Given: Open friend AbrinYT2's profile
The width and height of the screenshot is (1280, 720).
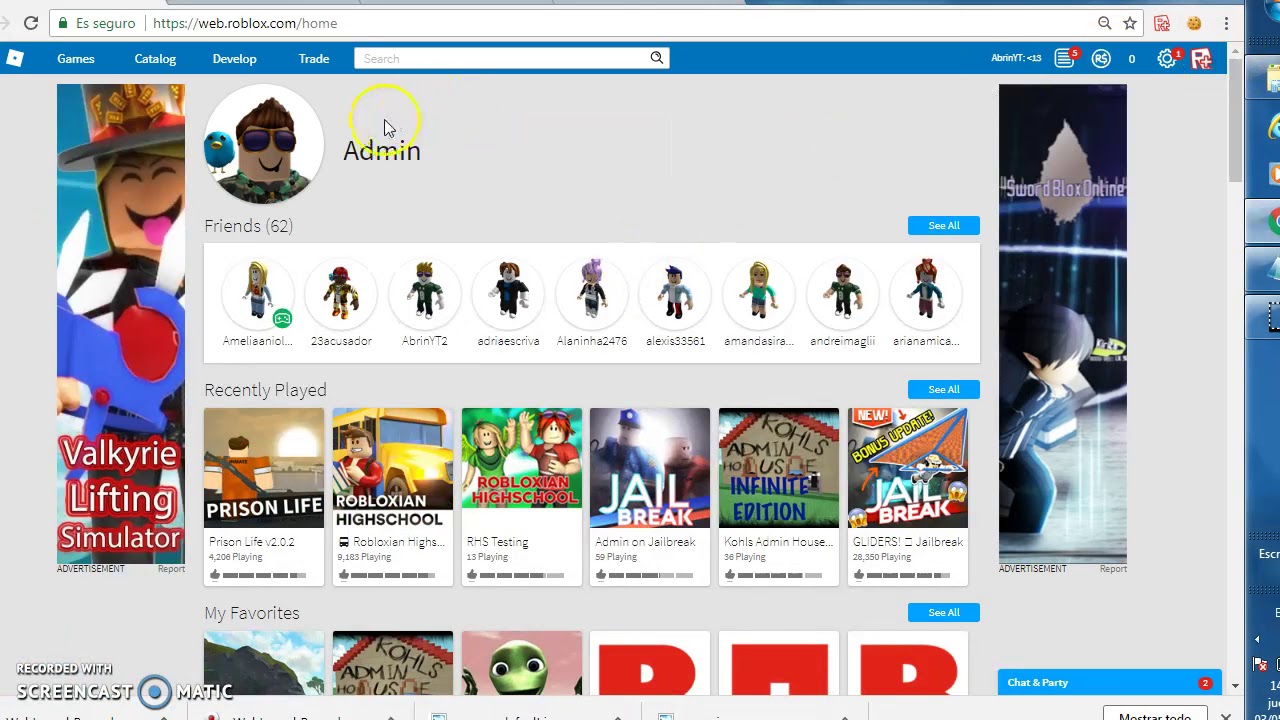Looking at the screenshot, I should [425, 304].
